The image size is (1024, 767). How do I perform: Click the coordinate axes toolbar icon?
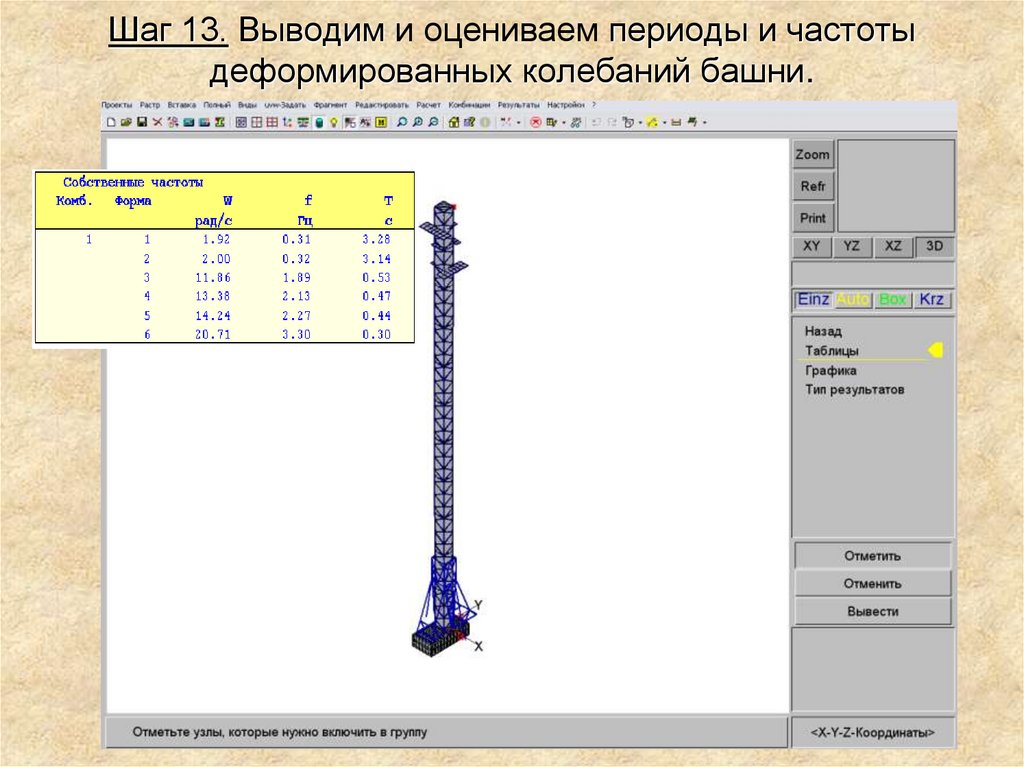point(287,122)
